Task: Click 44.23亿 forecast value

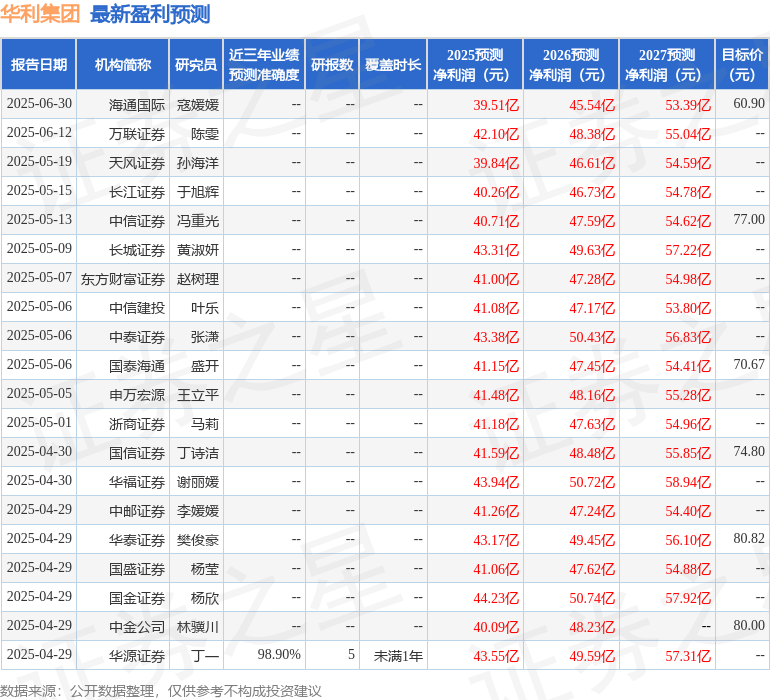Action: (496, 598)
